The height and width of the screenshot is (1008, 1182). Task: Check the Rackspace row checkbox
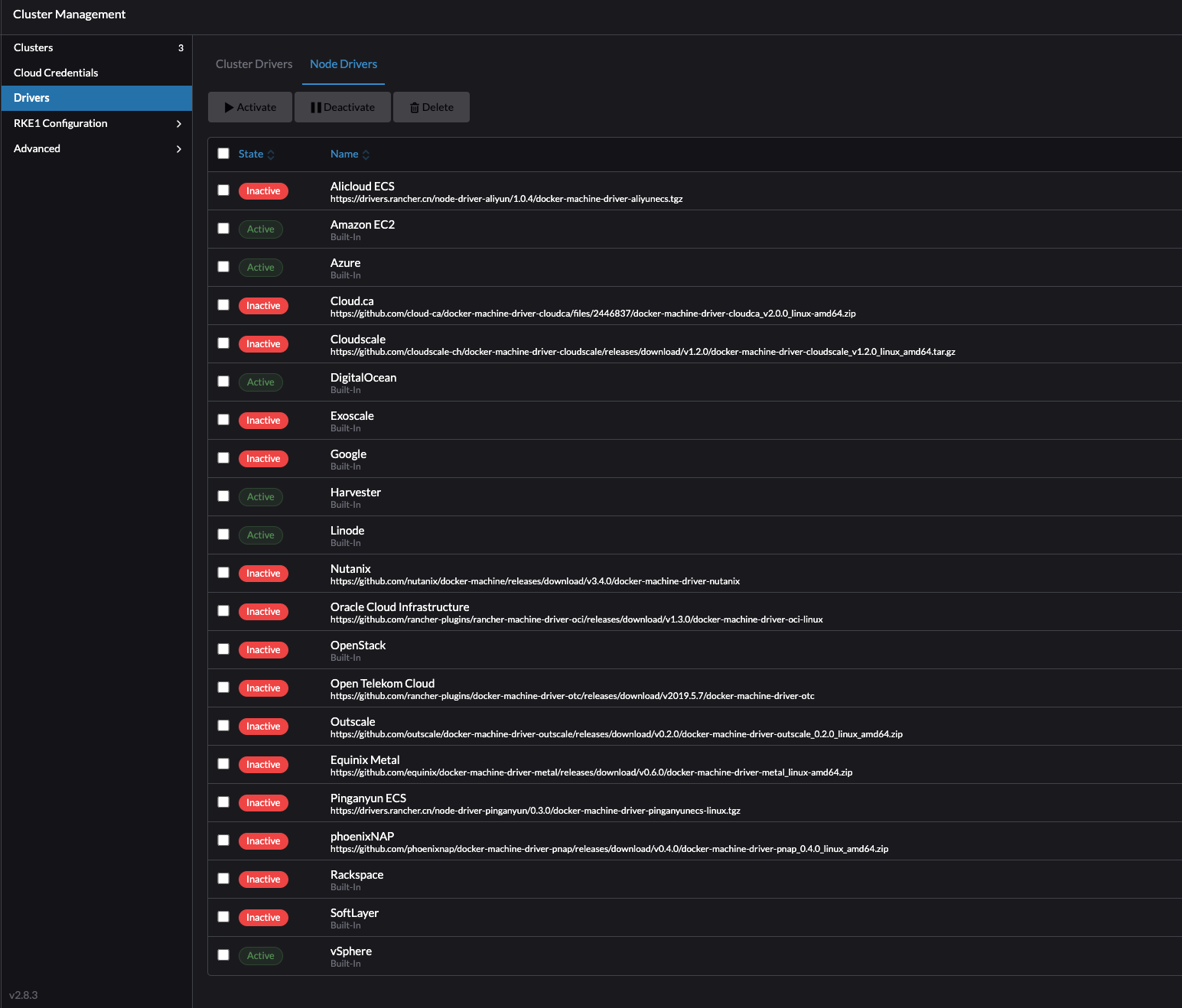point(223,878)
